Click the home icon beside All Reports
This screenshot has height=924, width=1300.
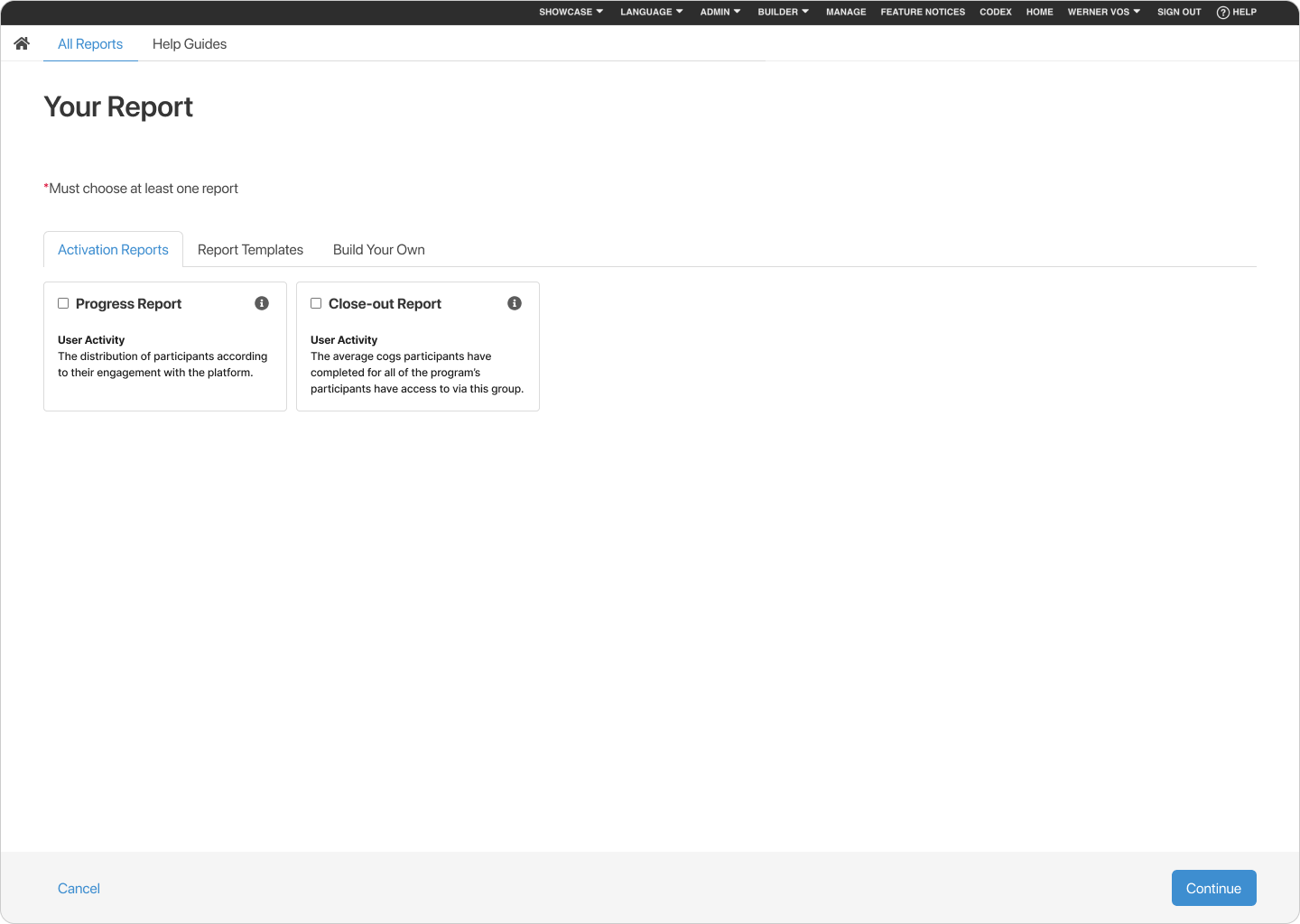pos(22,42)
